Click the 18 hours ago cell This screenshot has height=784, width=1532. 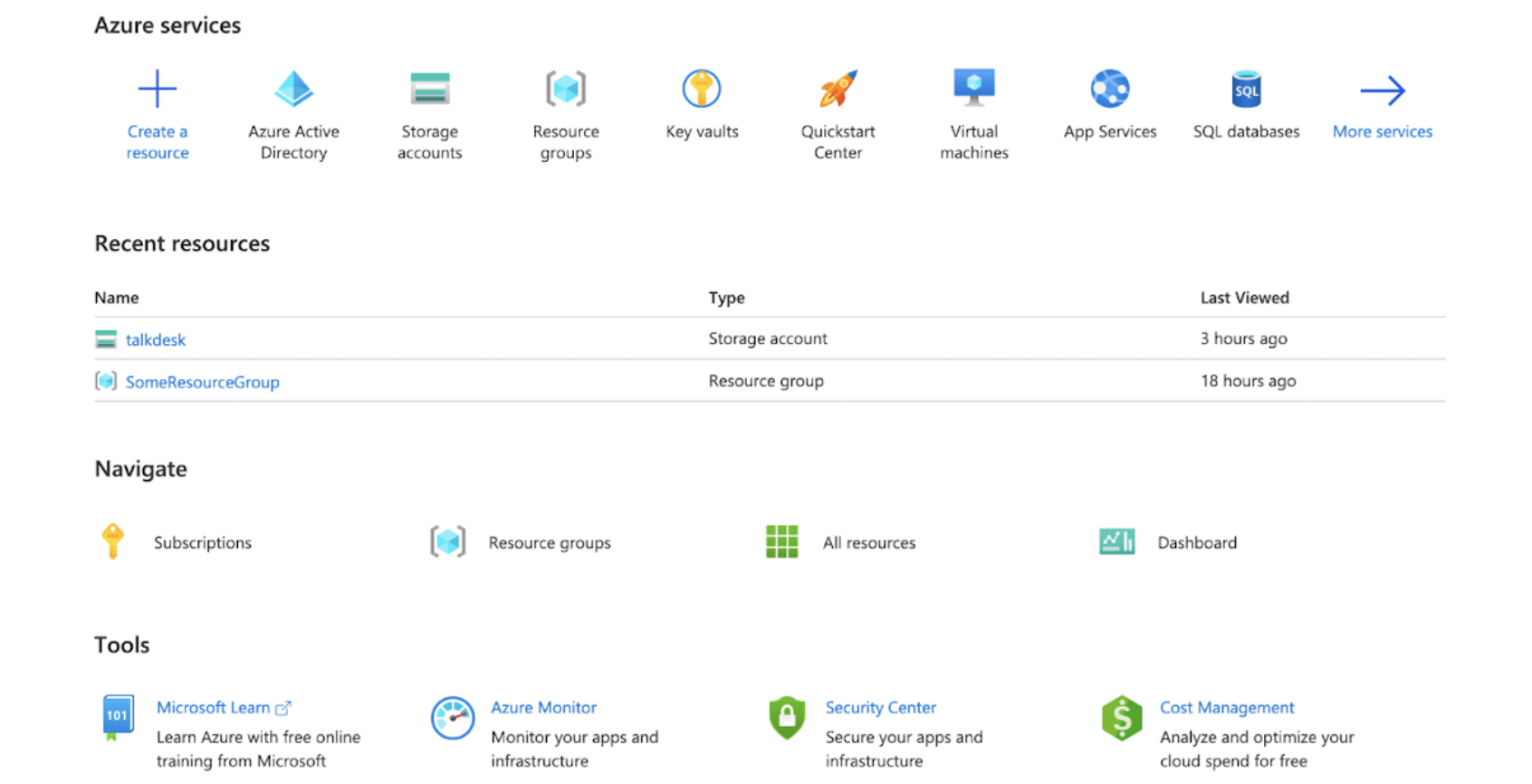pyautogui.click(x=1249, y=381)
